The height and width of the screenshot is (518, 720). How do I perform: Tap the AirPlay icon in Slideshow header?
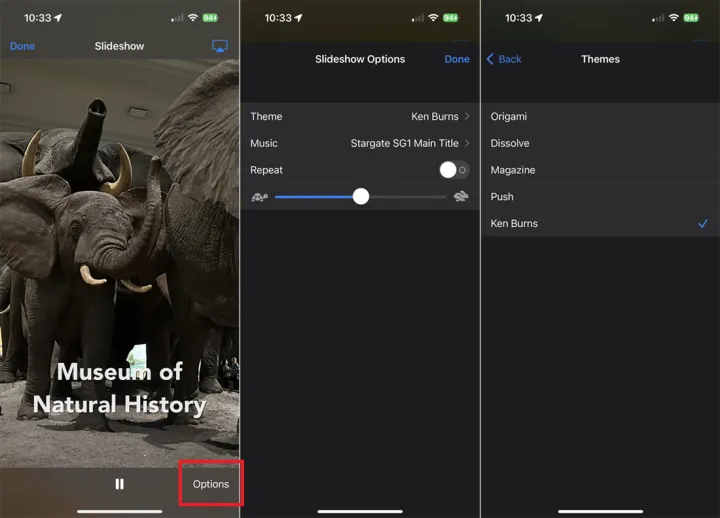point(220,47)
